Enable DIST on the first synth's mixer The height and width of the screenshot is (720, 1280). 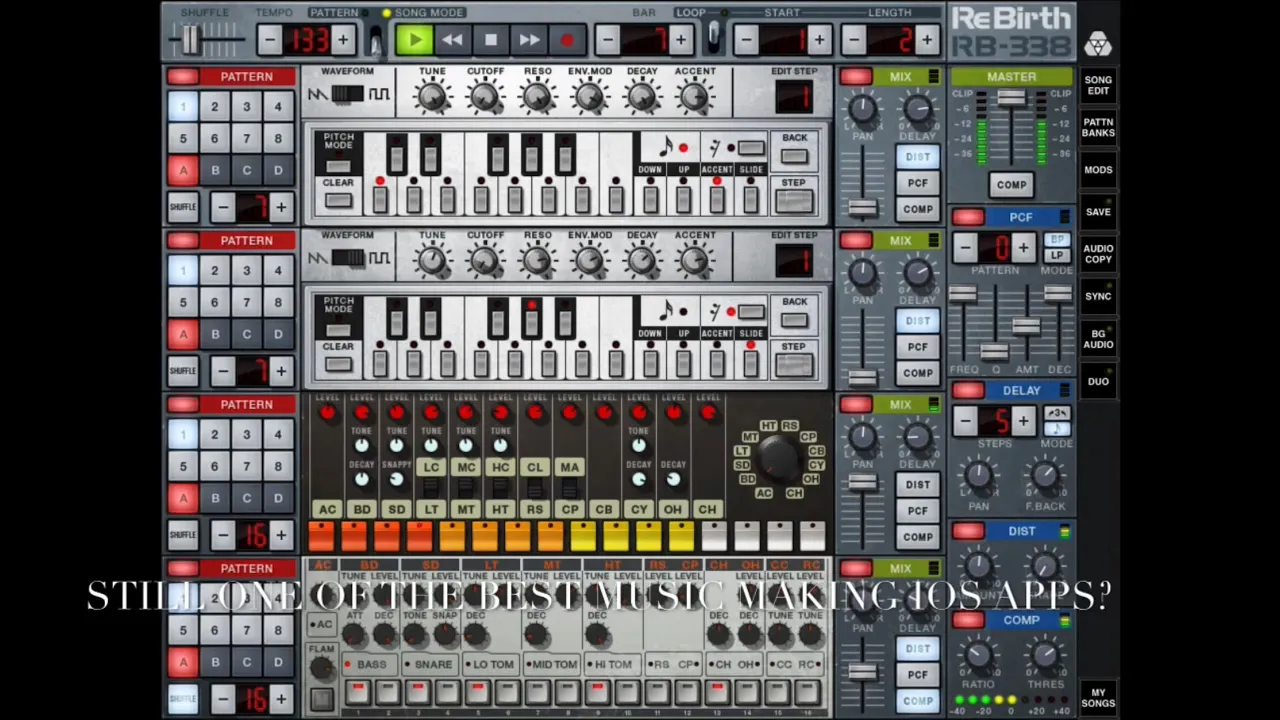point(918,157)
